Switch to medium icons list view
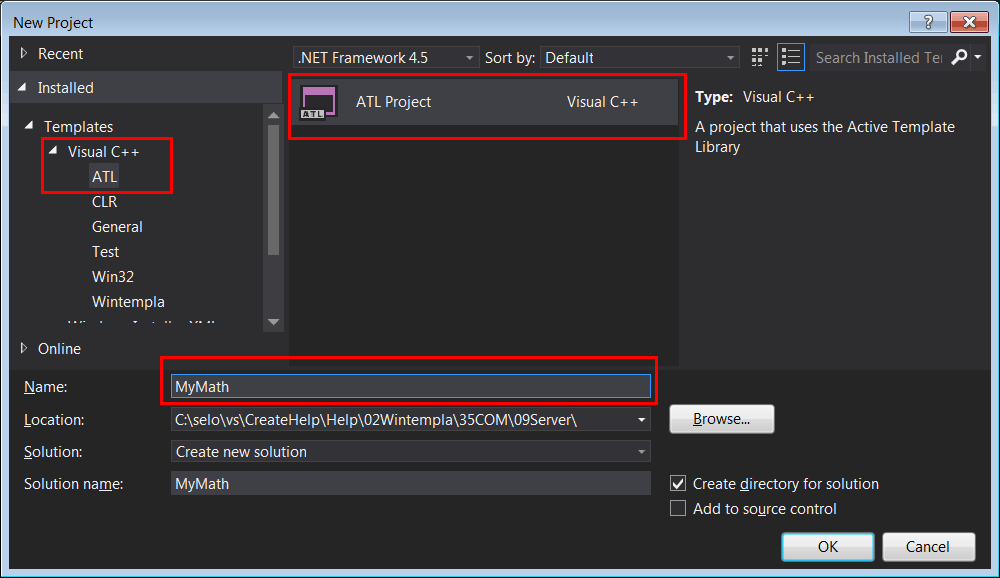1000x578 pixels. 791,57
